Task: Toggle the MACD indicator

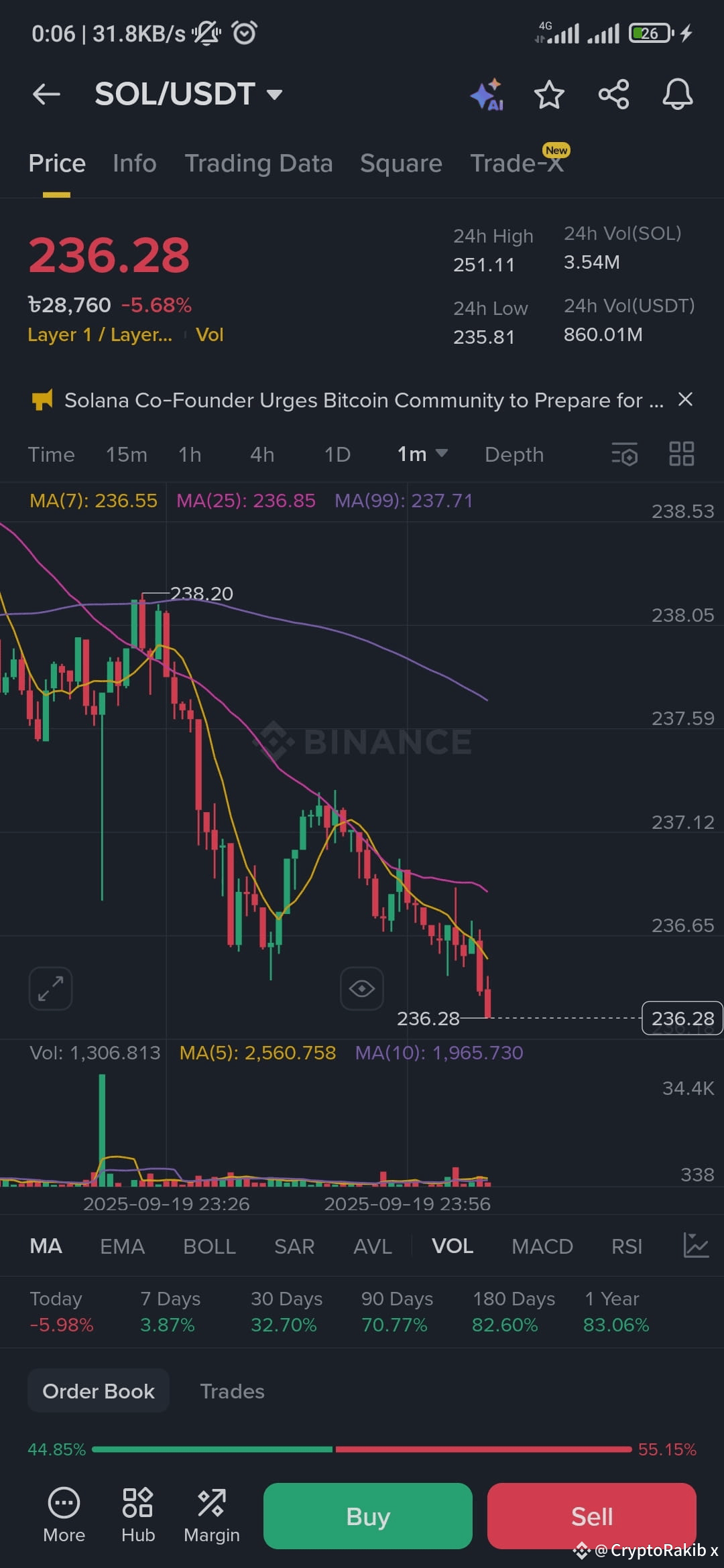Action: 542,1246
